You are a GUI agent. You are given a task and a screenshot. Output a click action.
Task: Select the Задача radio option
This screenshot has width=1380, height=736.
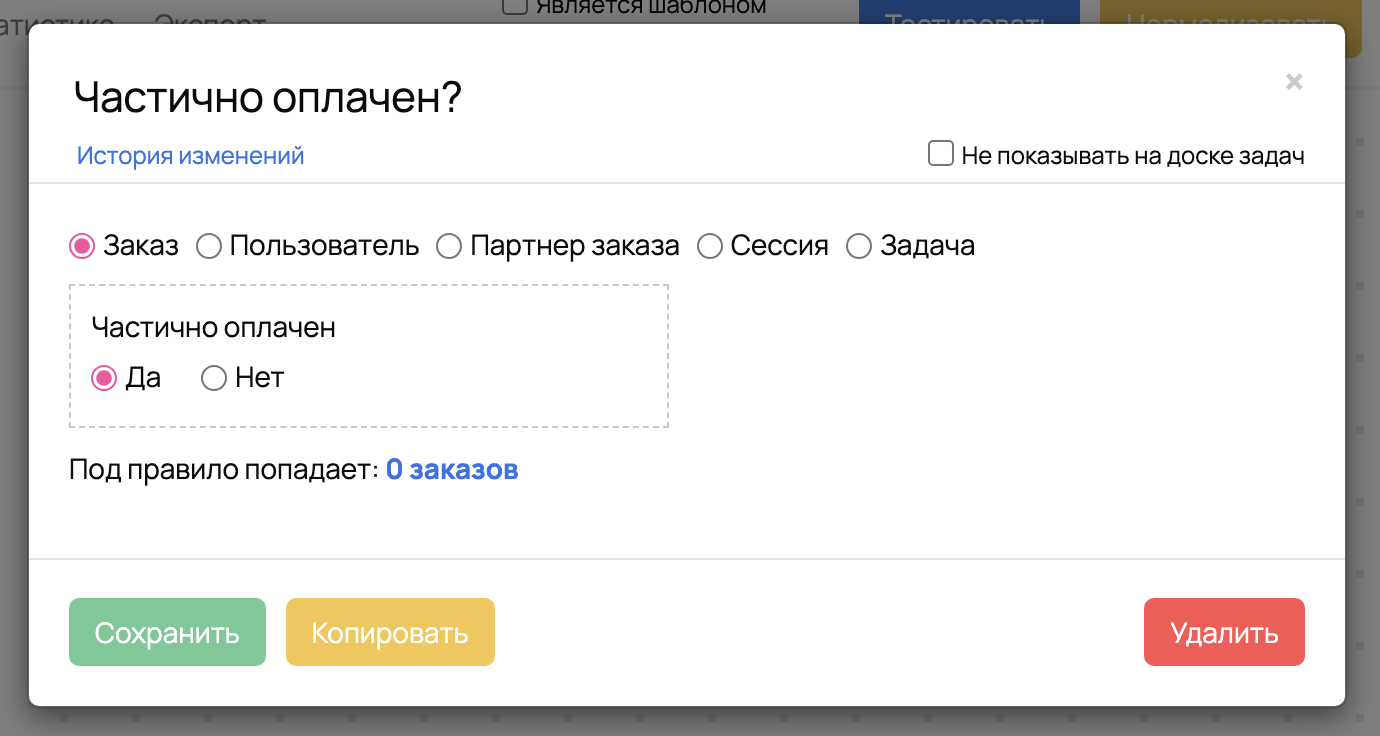click(x=859, y=246)
